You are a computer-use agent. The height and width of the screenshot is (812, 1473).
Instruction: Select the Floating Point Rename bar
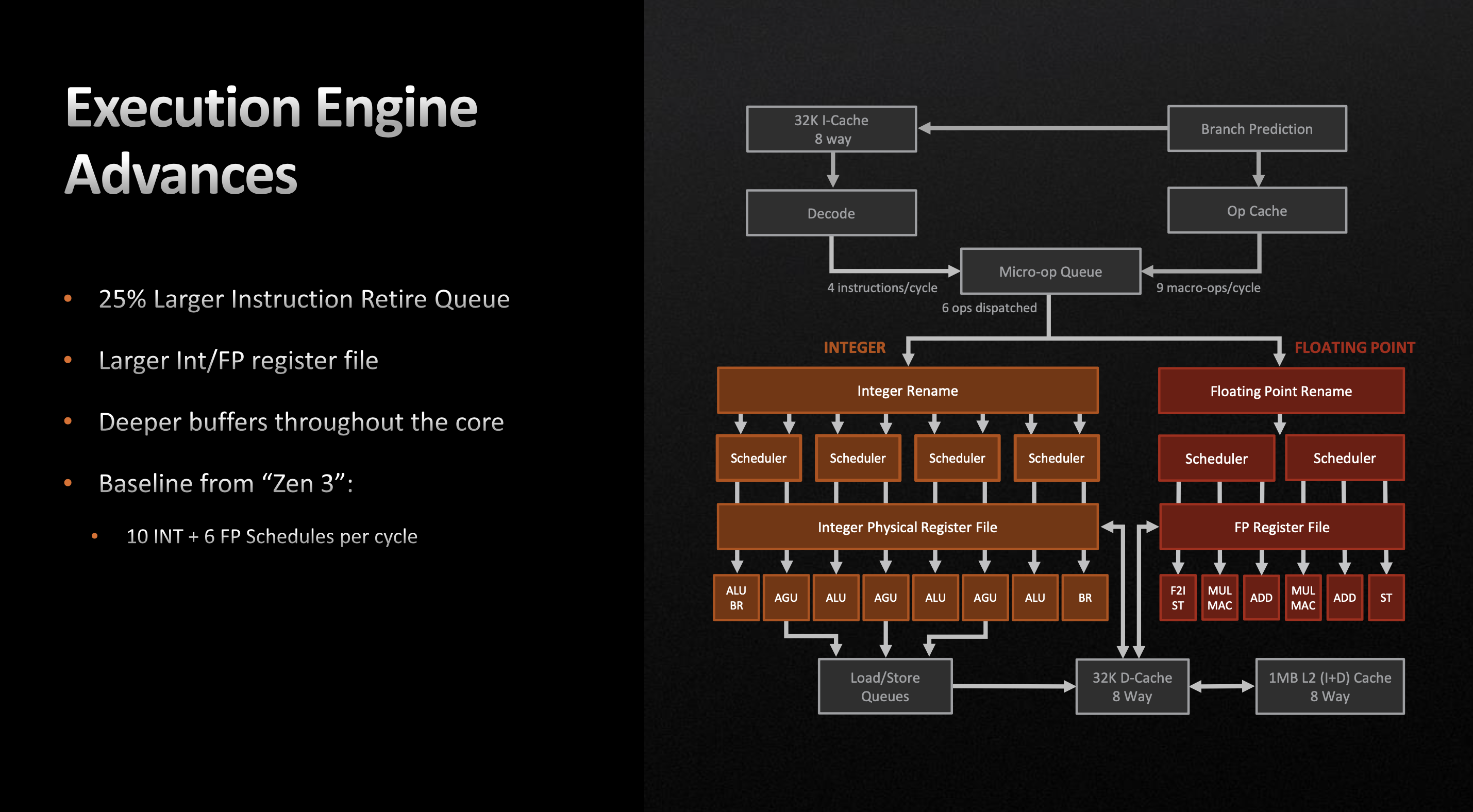[1280, 391]
